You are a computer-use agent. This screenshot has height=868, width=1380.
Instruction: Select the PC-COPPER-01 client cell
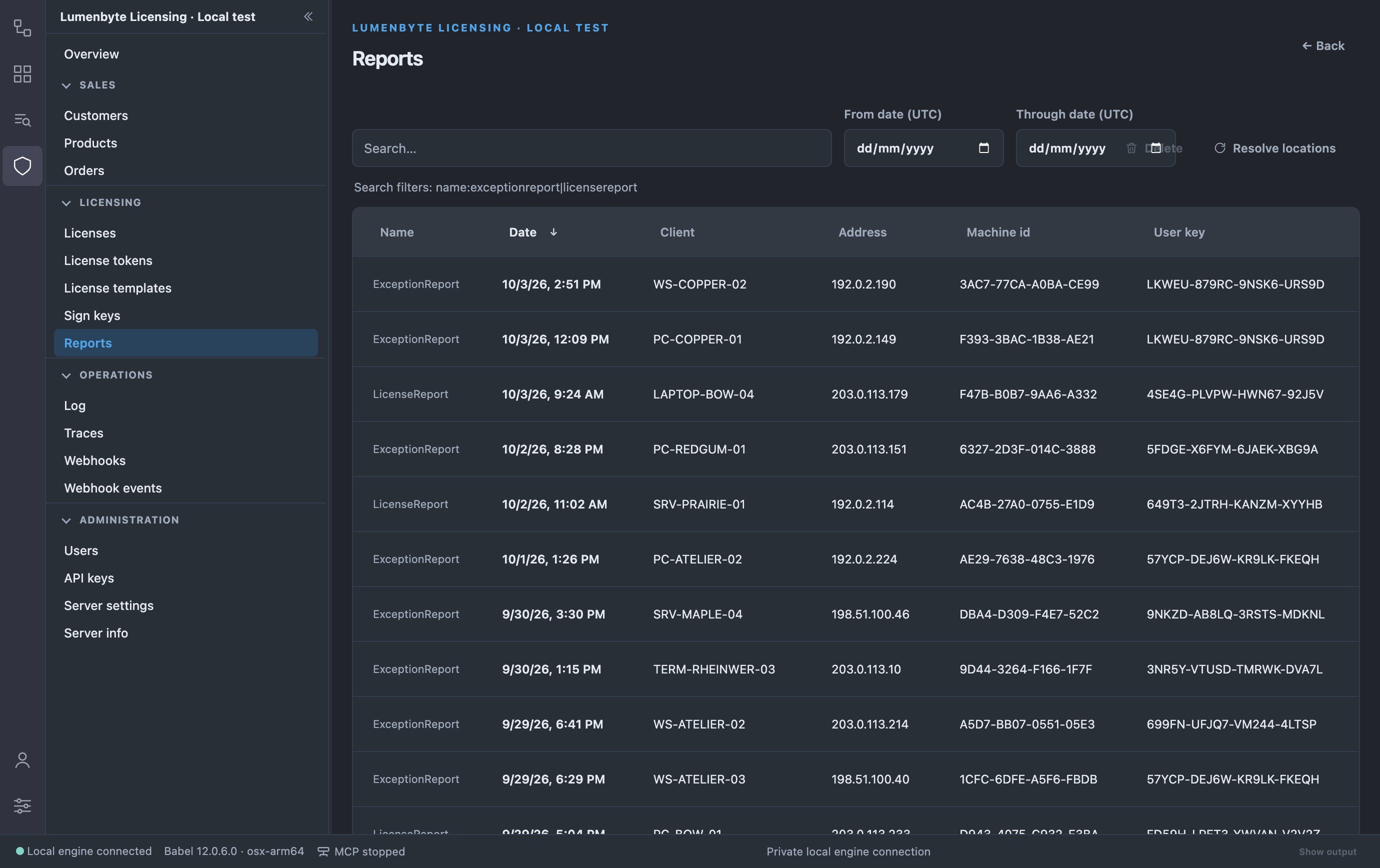tap(697, 339)
